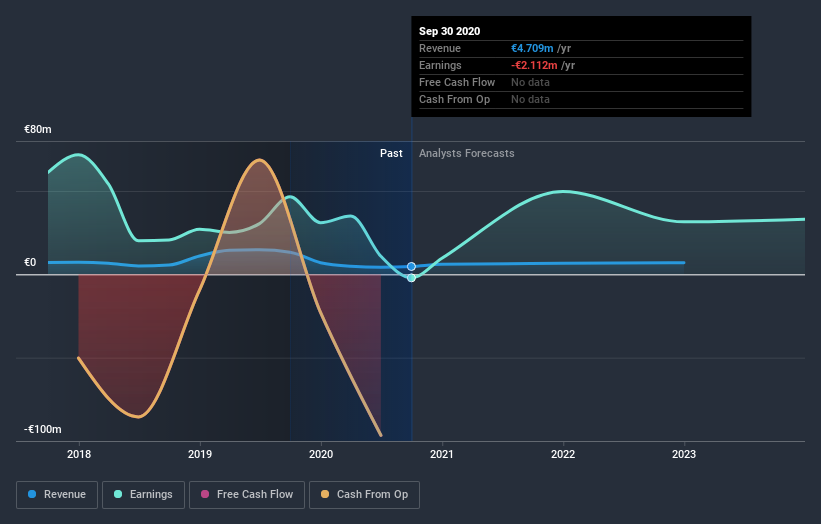Screen dimensions: 821x524
Task: Click the 2019 axis label
Action: click(200, 454)
